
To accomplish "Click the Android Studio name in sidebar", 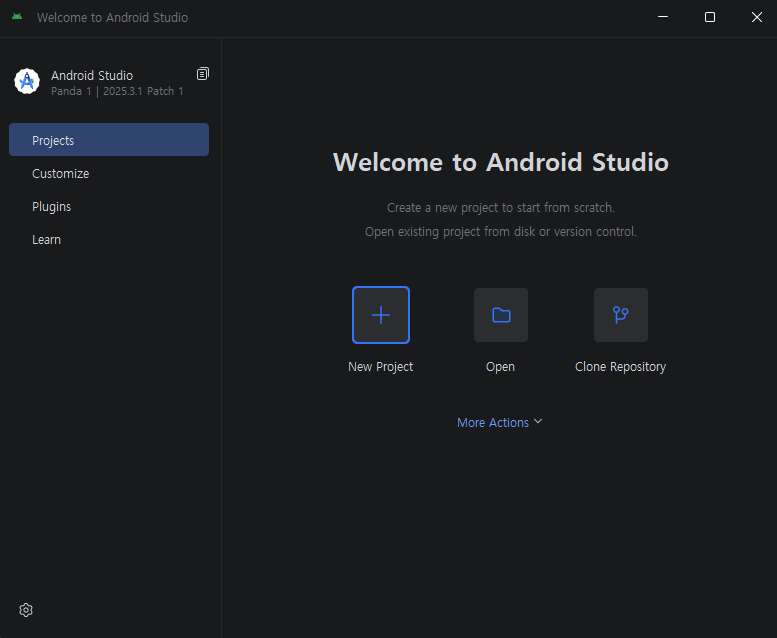I will (x=92, y=75).
